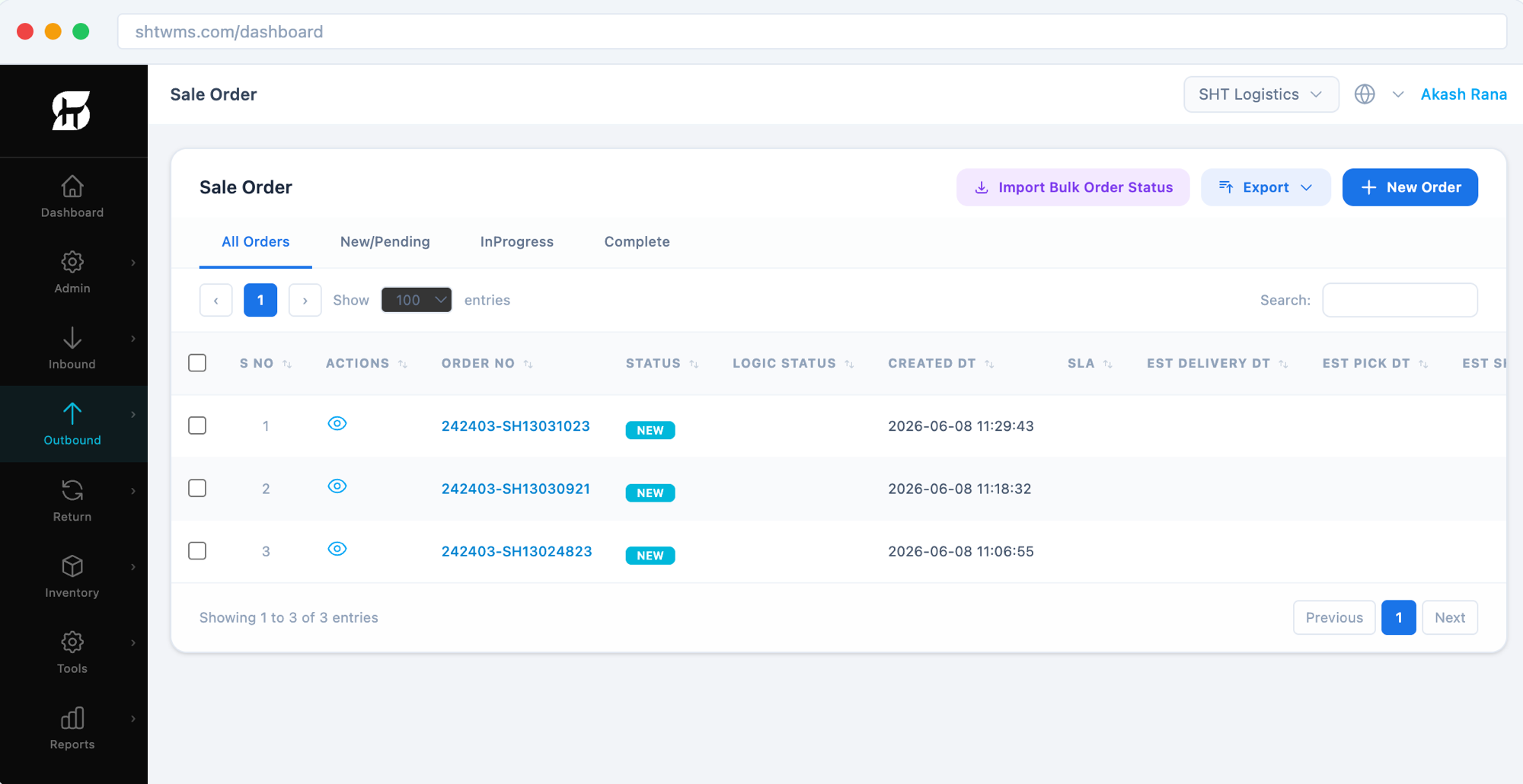Click the globe language icon
Screen dimensions: 1523x784
point(1365,94)
